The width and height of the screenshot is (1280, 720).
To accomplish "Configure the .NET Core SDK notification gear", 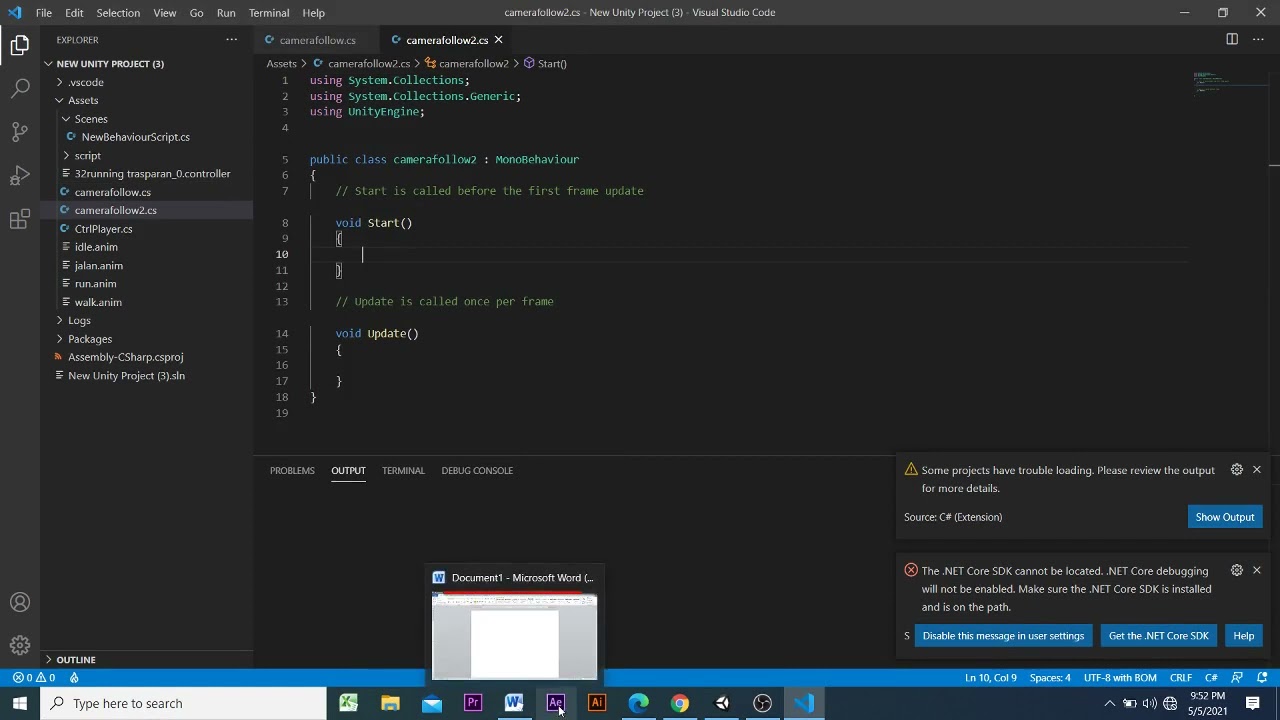I will coord(1237,570).
